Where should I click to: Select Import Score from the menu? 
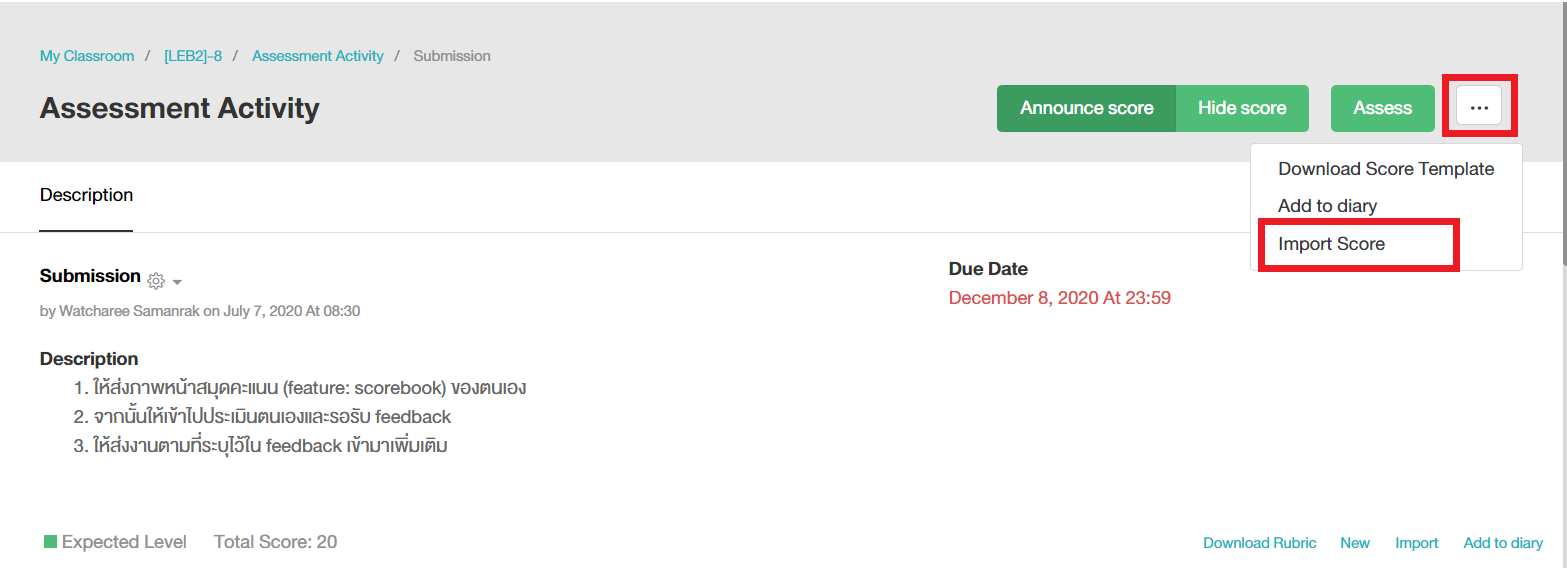[1331, 244]
